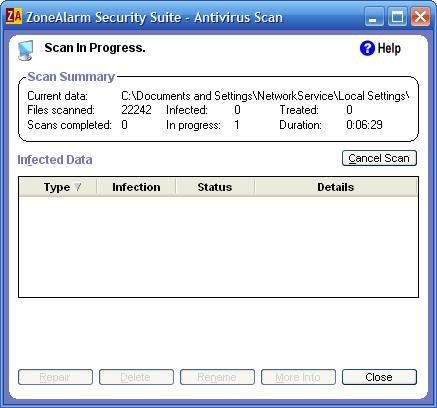The image size is (437, 408).
Task: Click the disabled More Info button
Action: click(x=298, y=377)
